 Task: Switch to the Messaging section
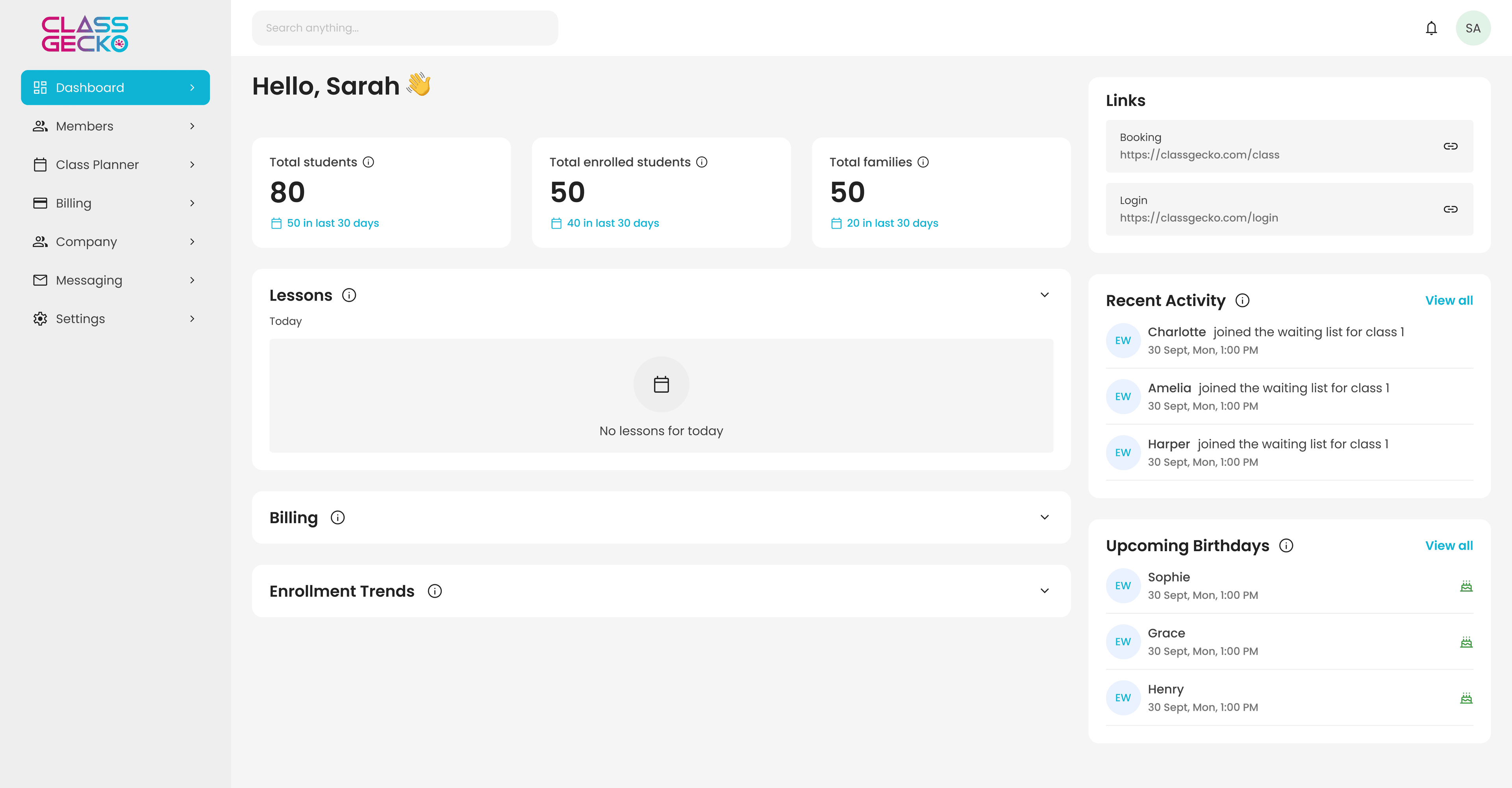click(x=89, y=280)
